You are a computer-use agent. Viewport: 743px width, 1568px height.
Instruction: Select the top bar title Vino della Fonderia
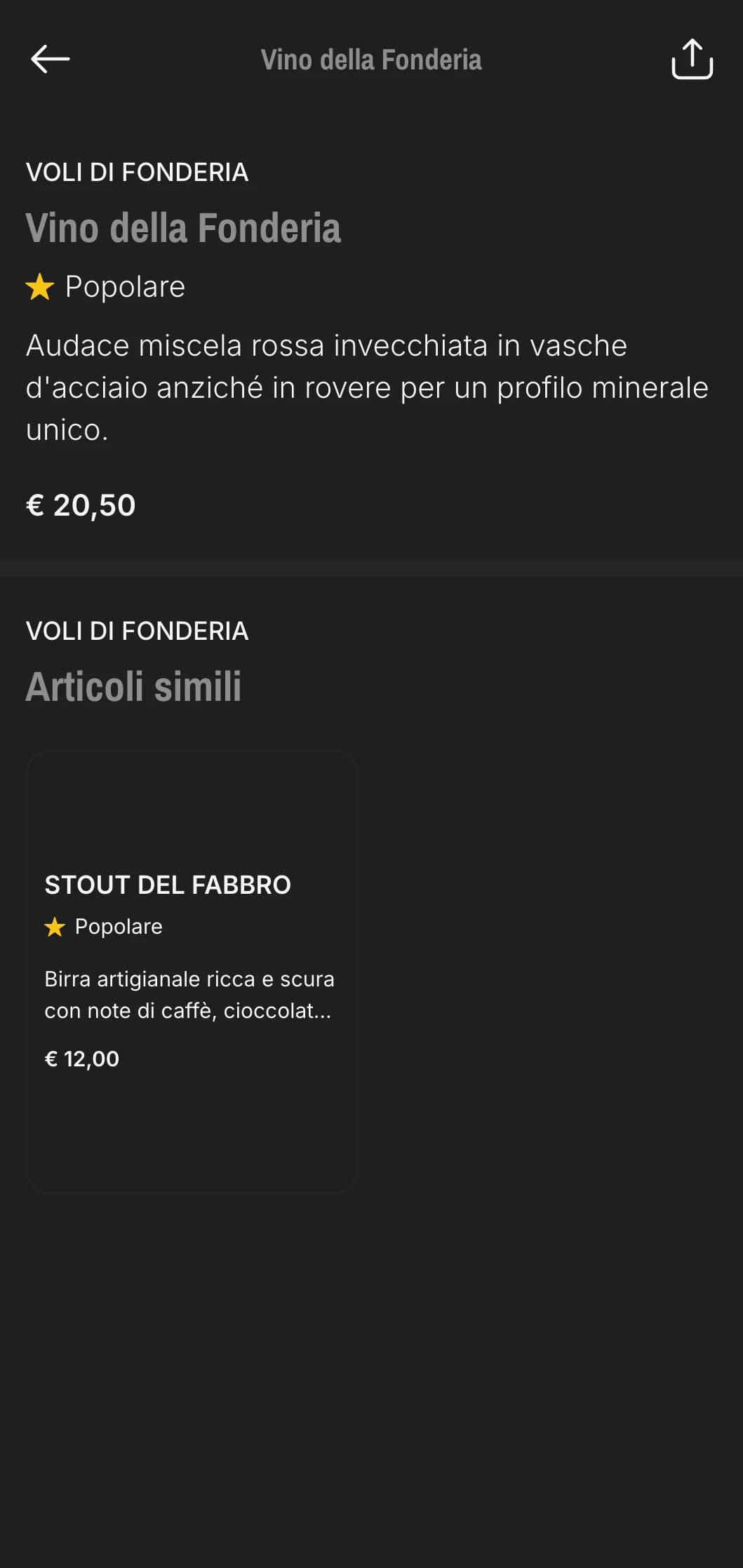click(371, 60)
